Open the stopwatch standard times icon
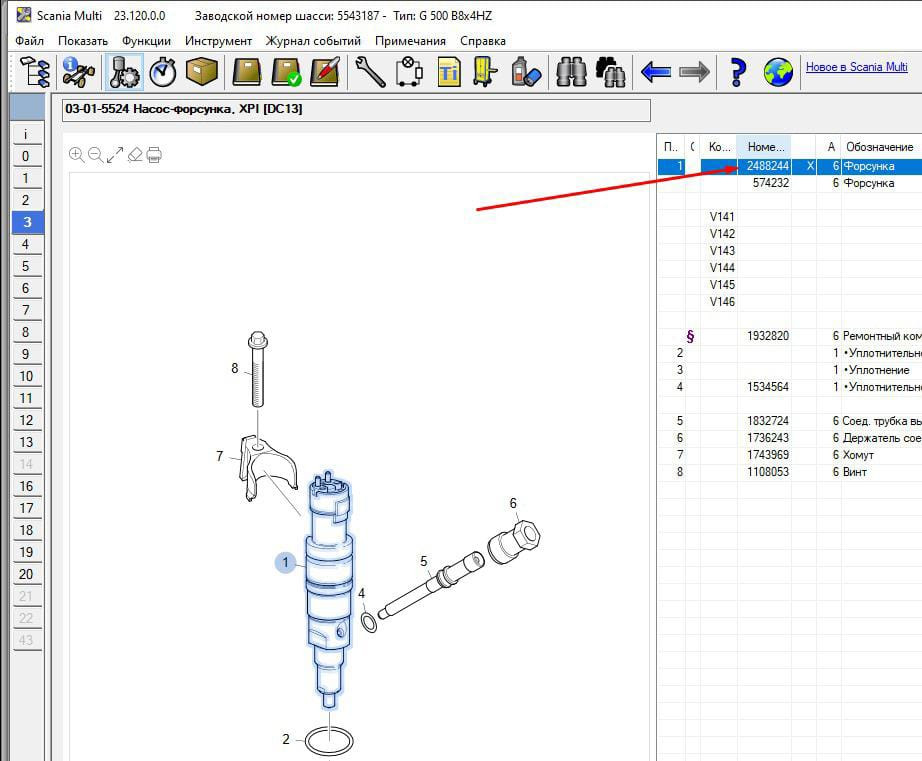Screen dimensions: 922x761 click(163, 72)
